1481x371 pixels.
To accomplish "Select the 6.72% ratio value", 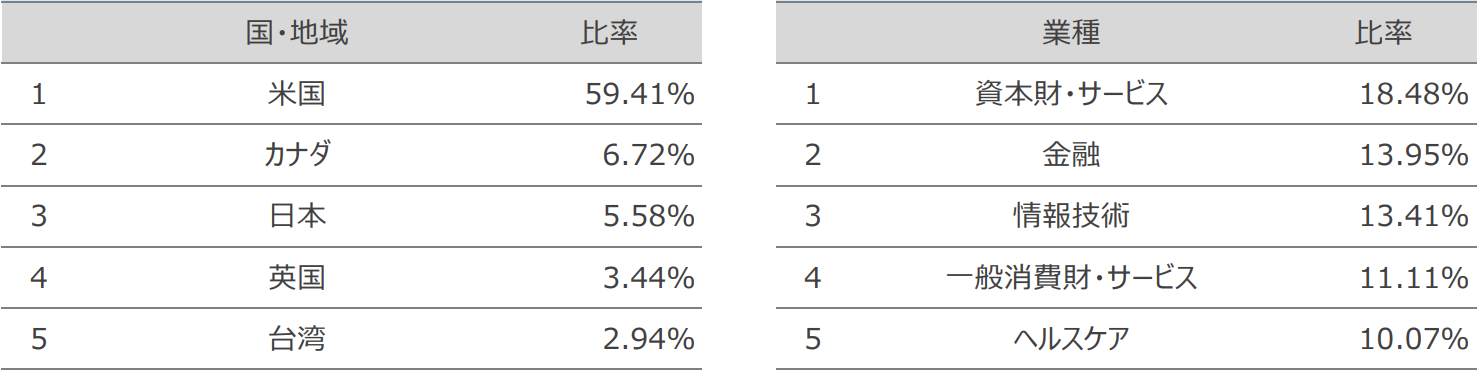I will click(649, 155).
